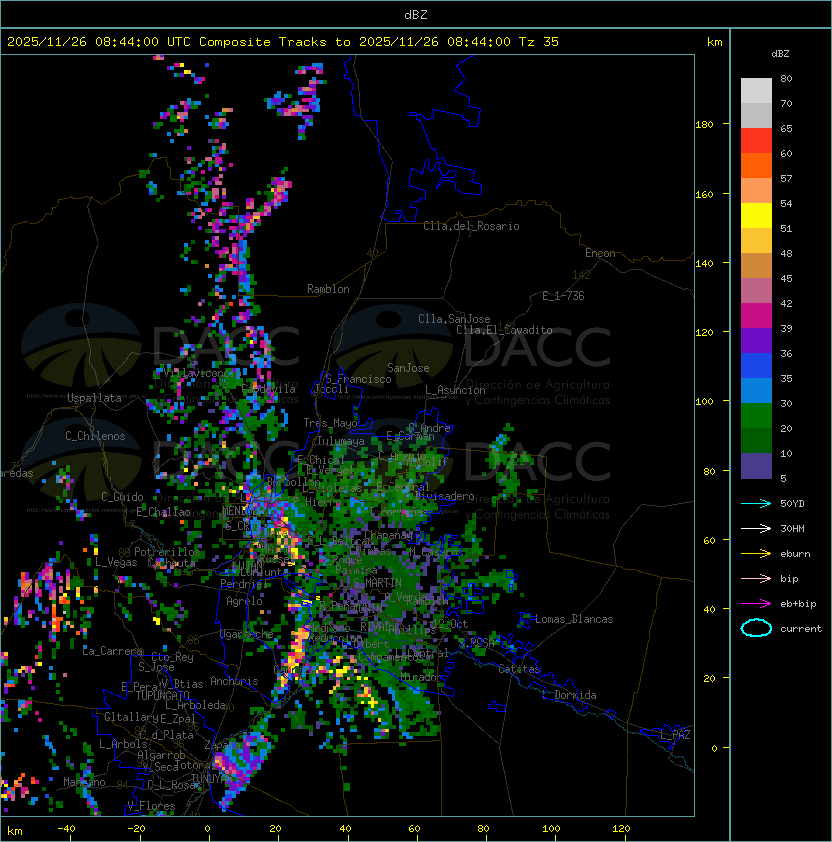Click the 'Mirador' label
832x842 pixels.
pyautogui.click(x=422, y=677)
